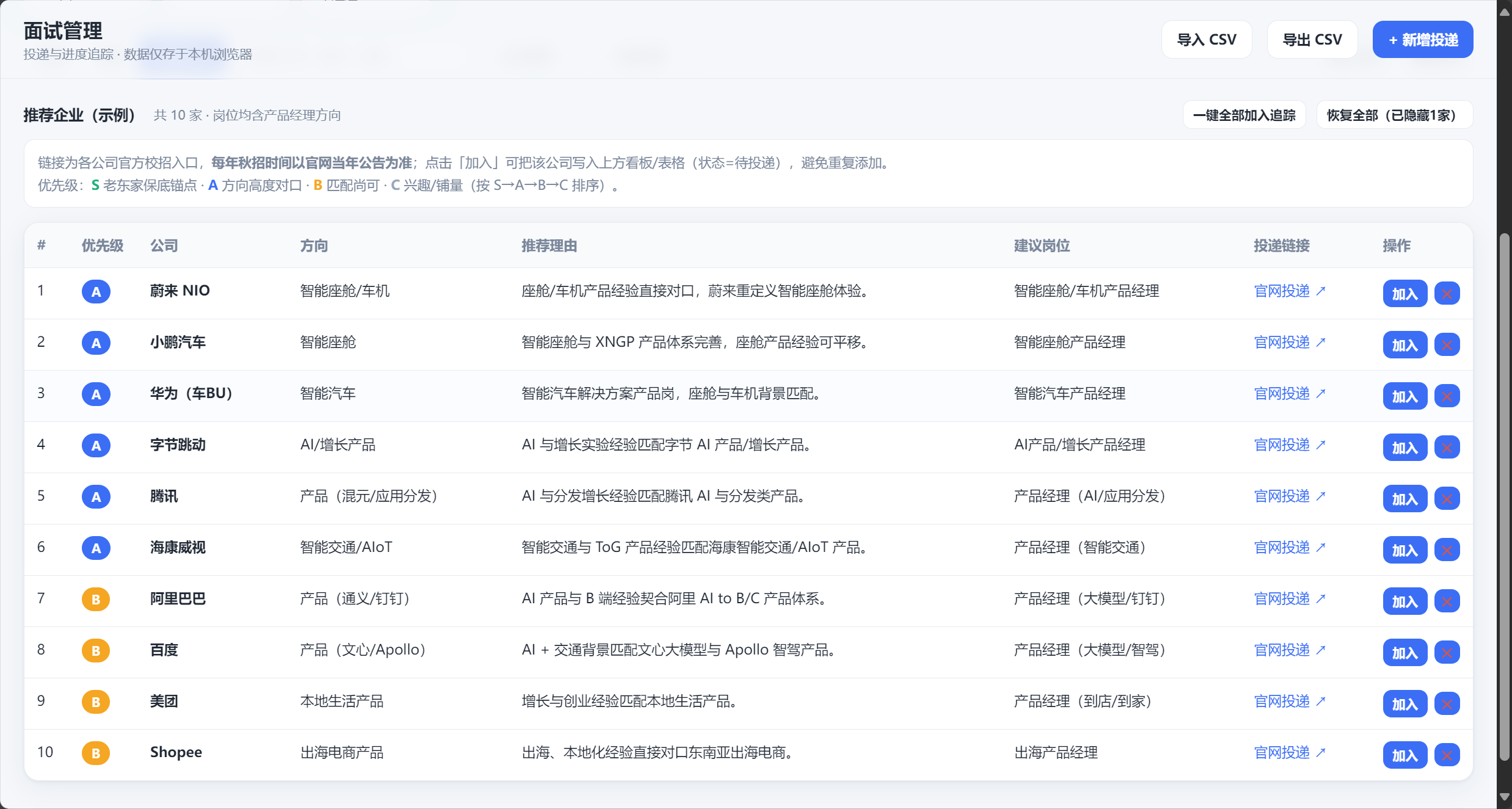Screen dimensions: 1512x809
Task: Click the A priority badge for 蔚来 NIO
Action: [96, 292]
